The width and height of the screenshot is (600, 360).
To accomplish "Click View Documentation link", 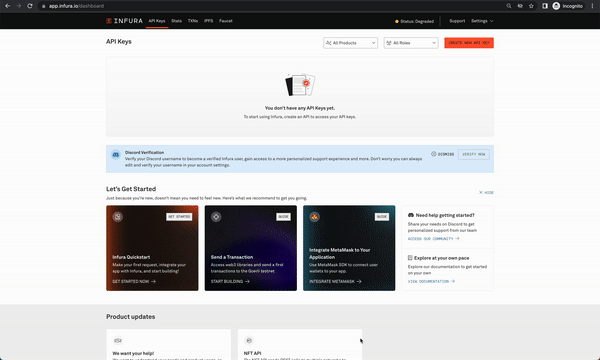I will [x=431, y=282].
